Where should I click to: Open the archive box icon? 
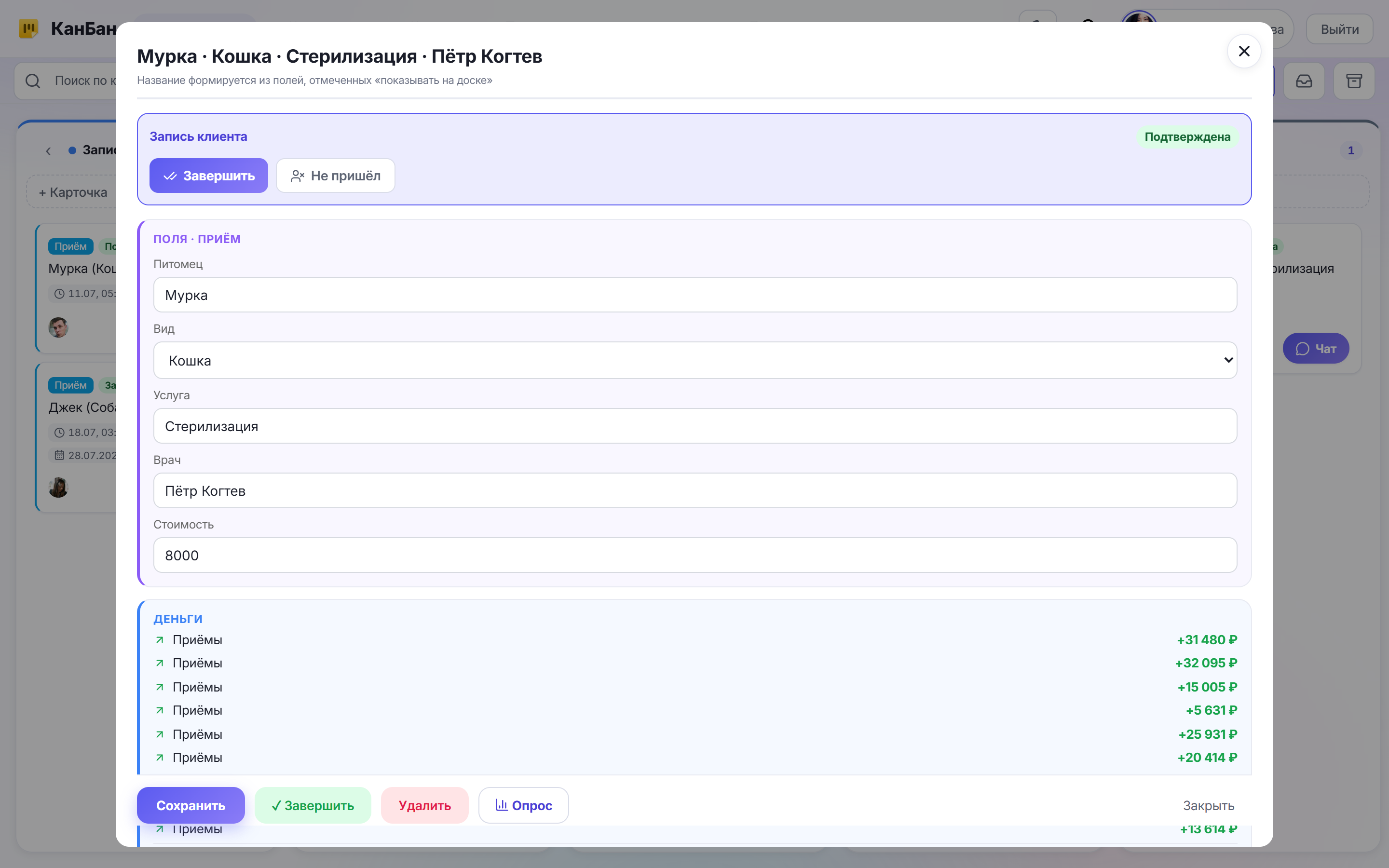1353,81
